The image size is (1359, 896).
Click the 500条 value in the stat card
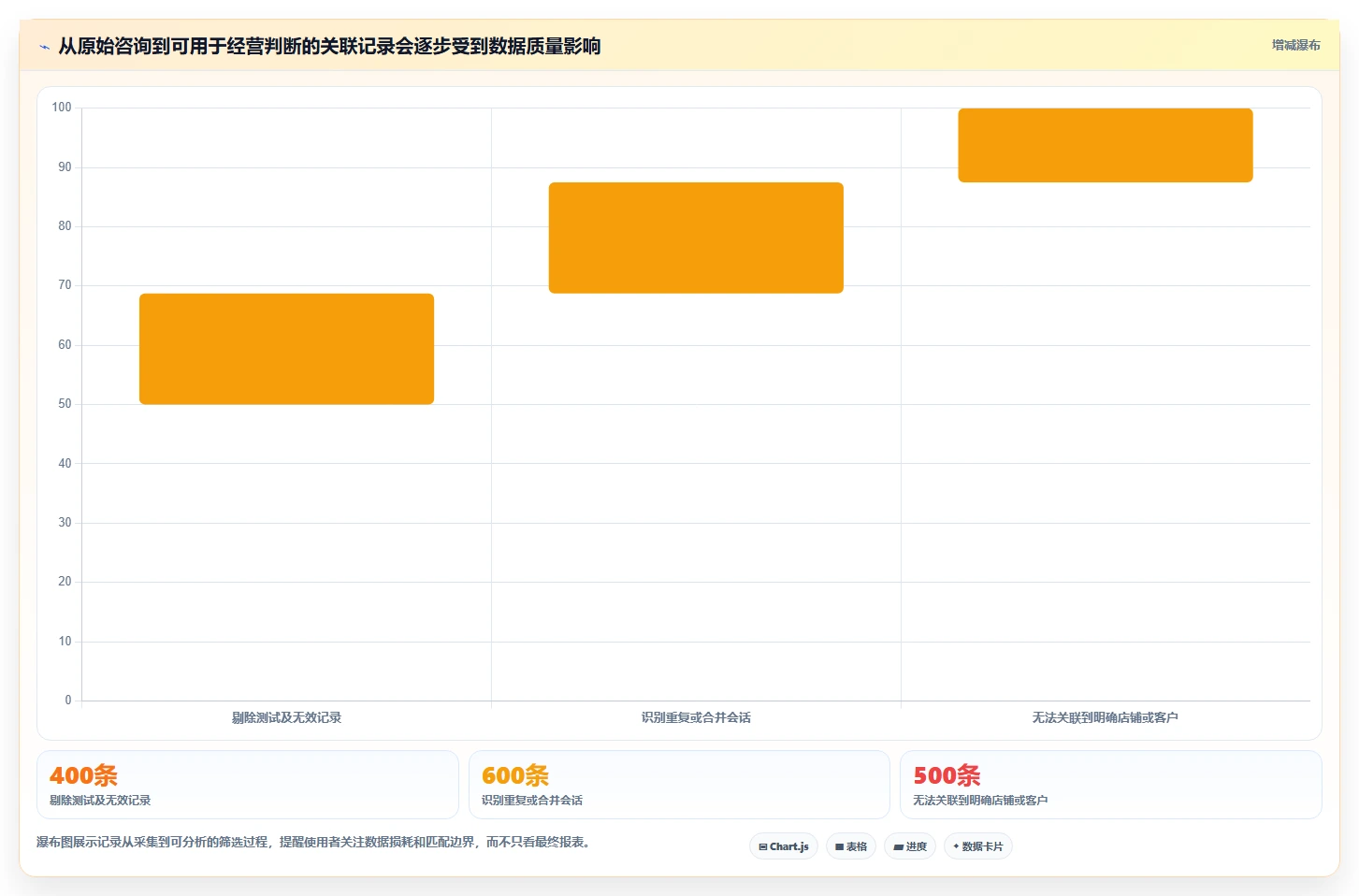[947, 775]
